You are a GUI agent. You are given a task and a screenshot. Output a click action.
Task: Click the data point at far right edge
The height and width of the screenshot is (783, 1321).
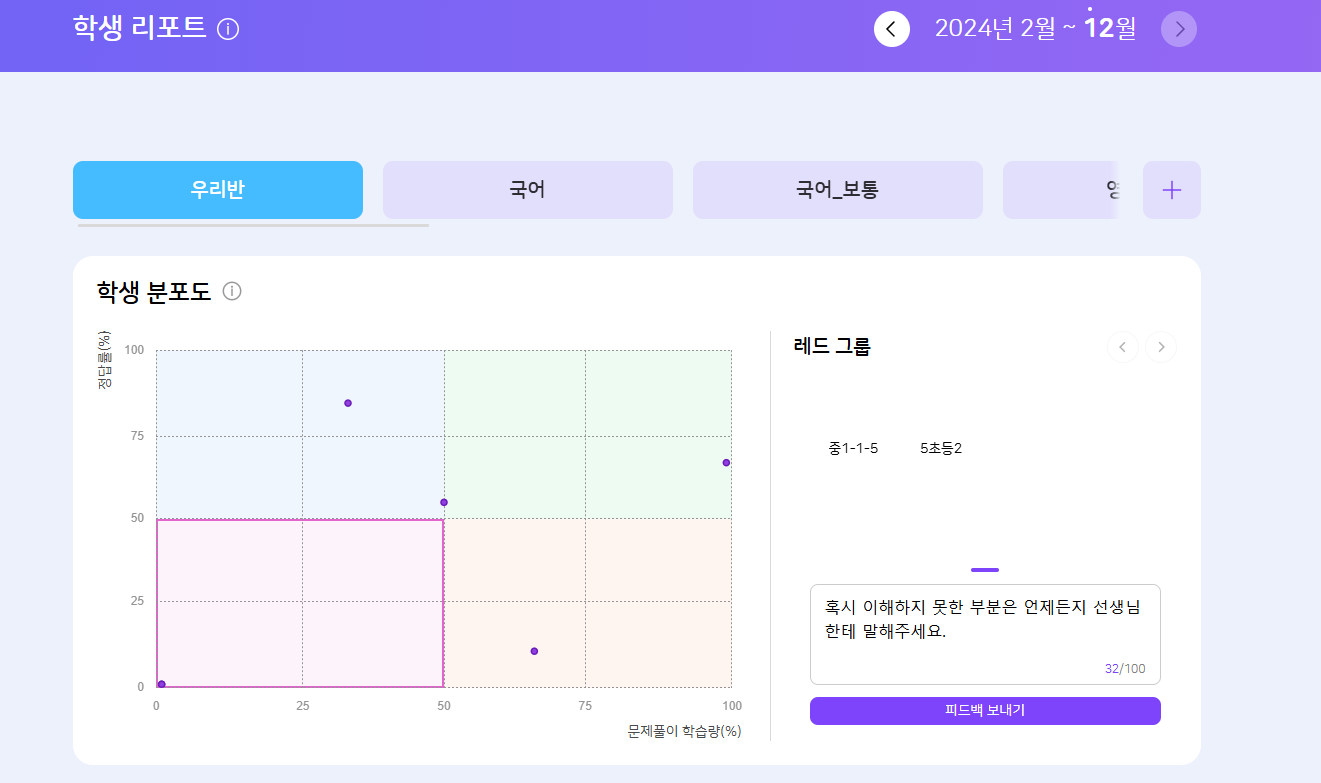726,462
